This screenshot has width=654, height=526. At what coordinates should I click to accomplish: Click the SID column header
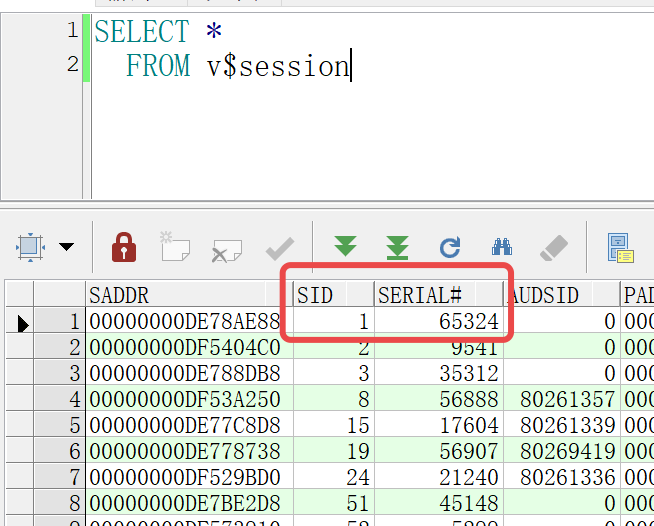pyautogui.click(x=332, y=295)
